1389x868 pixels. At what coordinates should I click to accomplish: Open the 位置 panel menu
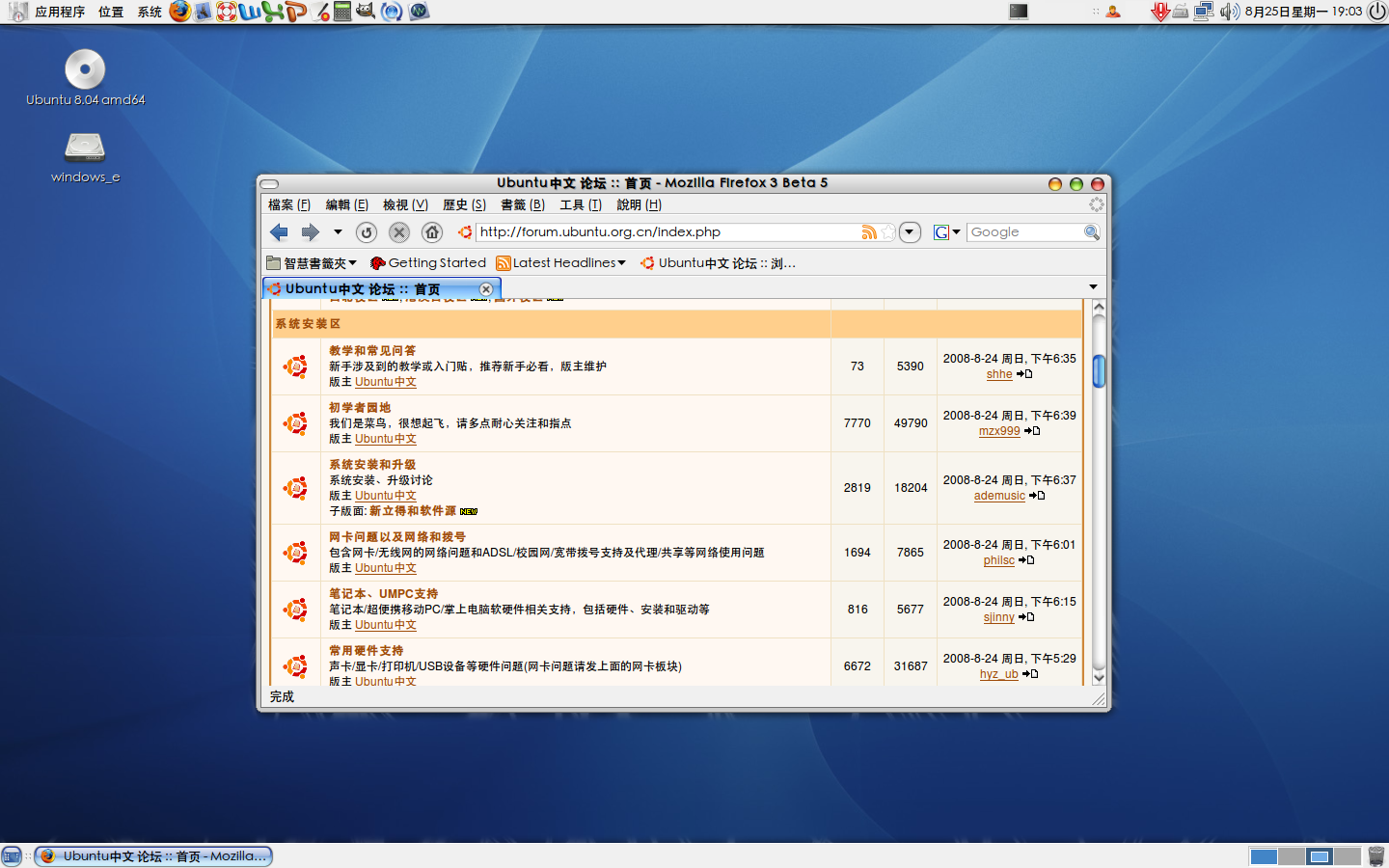[111, 12]
